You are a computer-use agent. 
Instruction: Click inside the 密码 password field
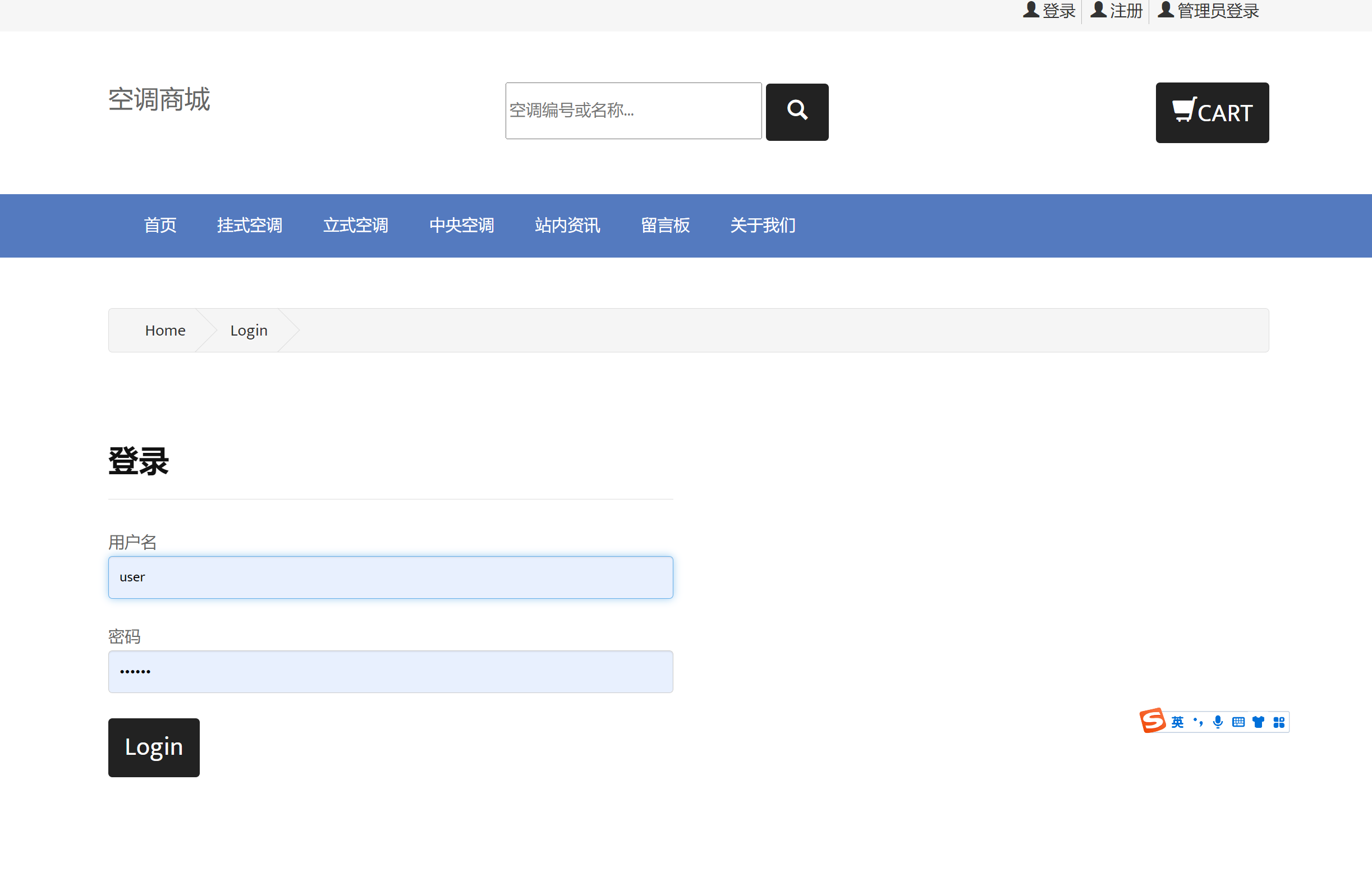coord(391,671)
